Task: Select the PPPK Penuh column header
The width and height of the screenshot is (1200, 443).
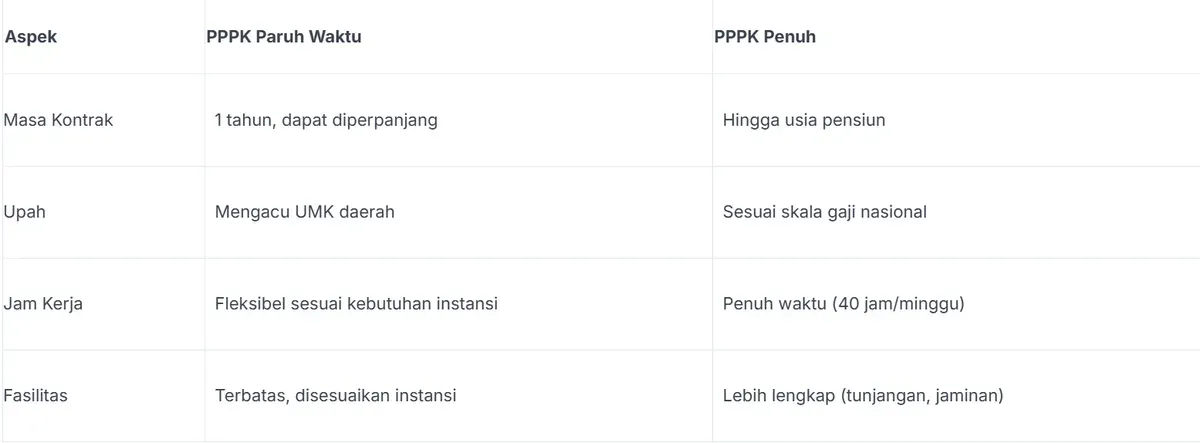Action: (x=765, y=37)
